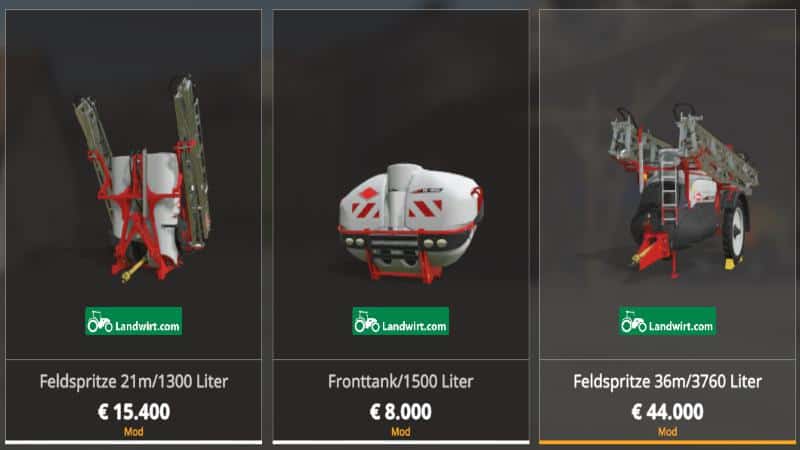
Task: Click Mod label under € 15.400
Action: coord(134,432)
